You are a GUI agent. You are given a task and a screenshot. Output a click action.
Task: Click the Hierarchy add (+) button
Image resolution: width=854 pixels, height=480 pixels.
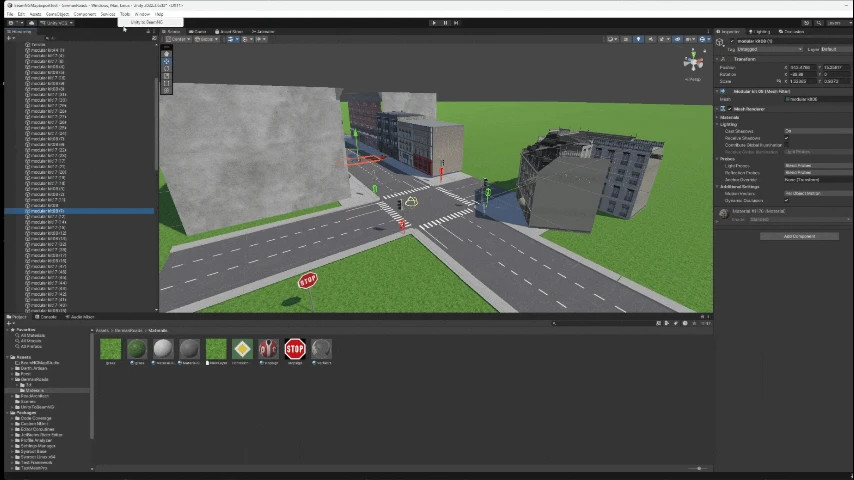pos(9,38)
